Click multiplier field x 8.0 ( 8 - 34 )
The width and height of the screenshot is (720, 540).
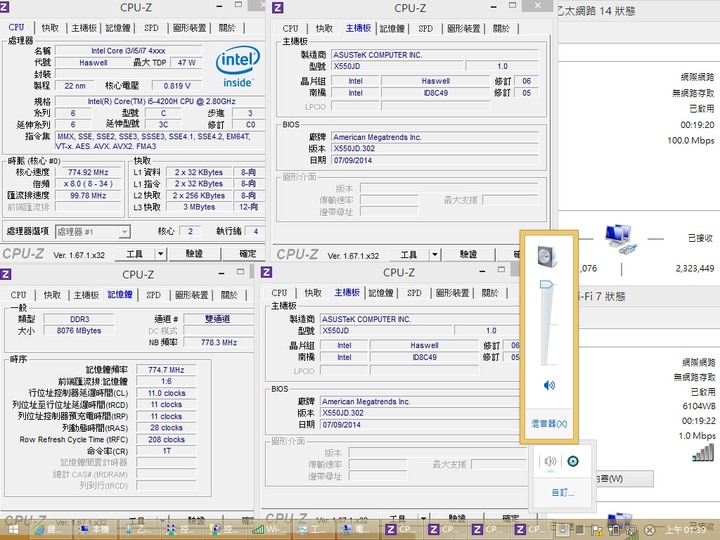point(88,184)
